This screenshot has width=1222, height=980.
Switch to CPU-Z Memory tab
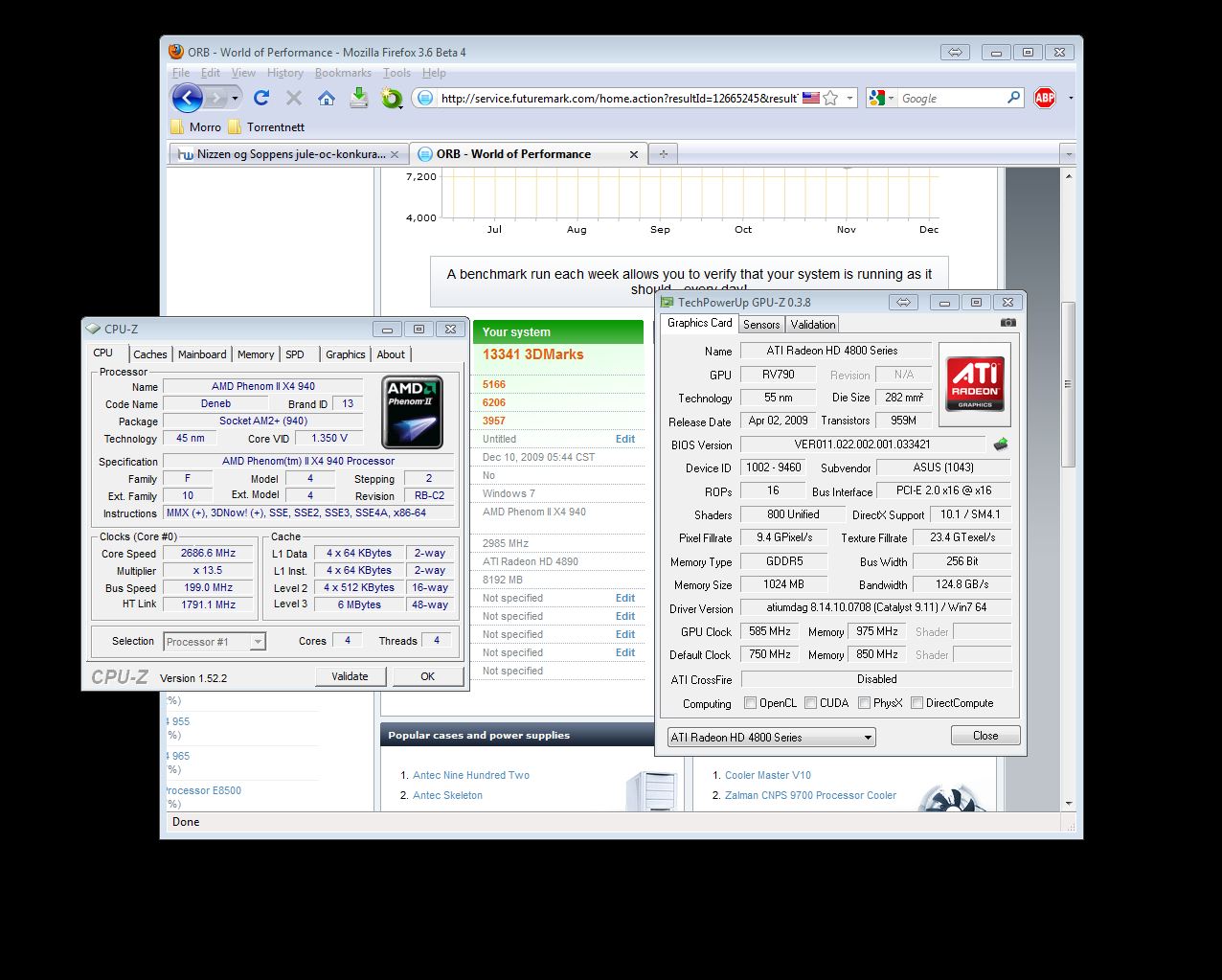pos(256,354)
